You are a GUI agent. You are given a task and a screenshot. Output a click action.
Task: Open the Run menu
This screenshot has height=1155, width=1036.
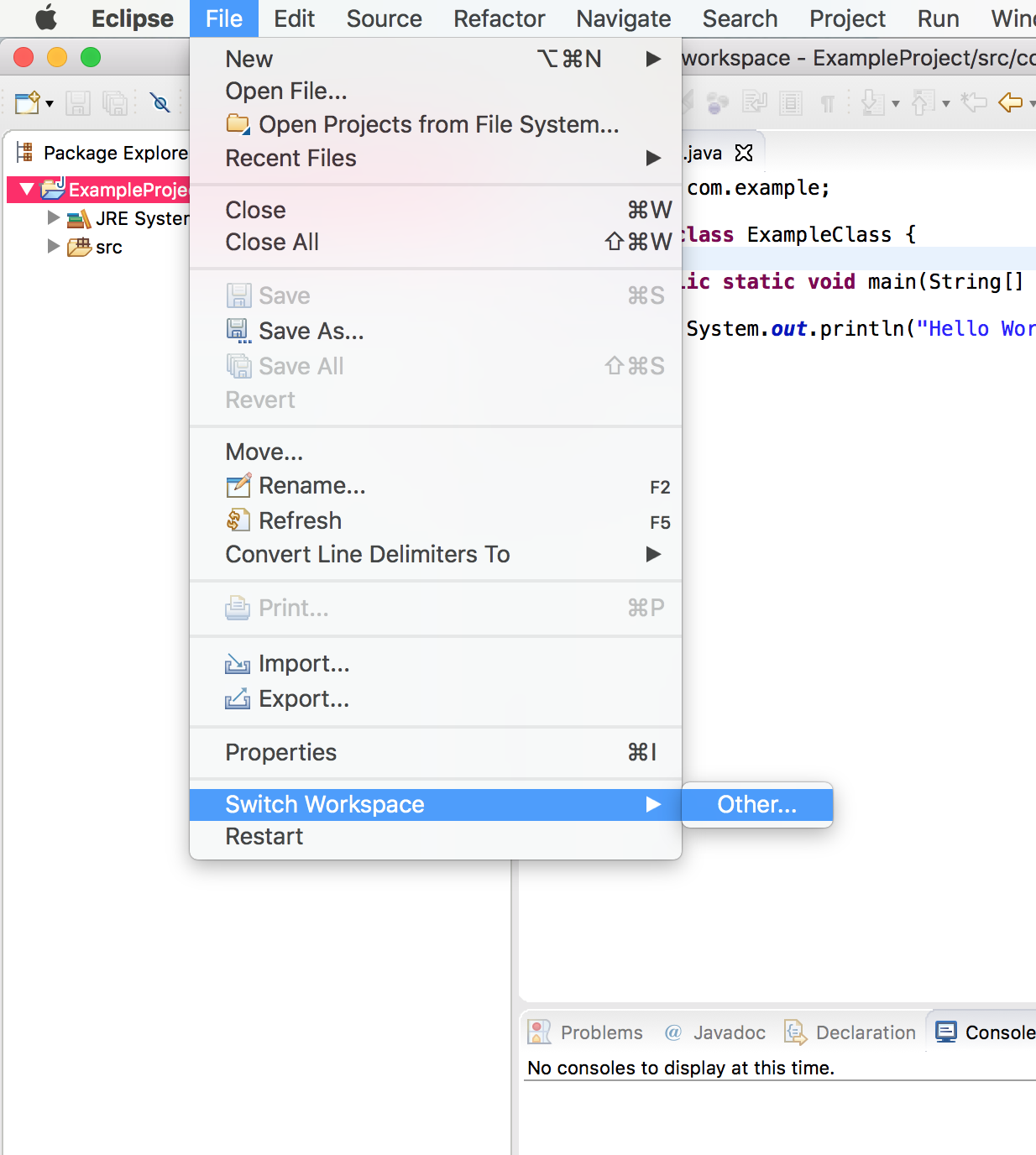click(939, 18)
